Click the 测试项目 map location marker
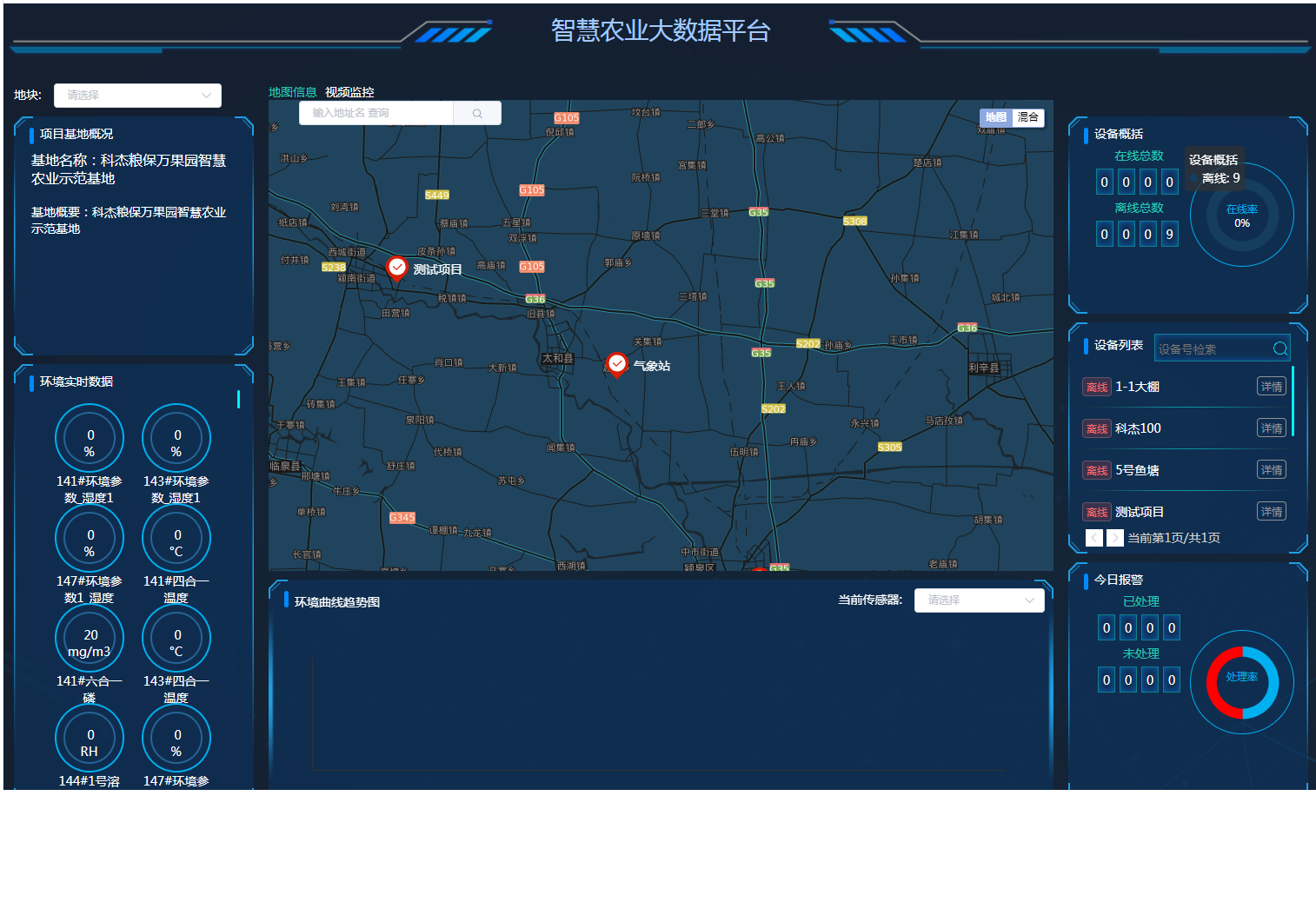 (x=396, y=268)
